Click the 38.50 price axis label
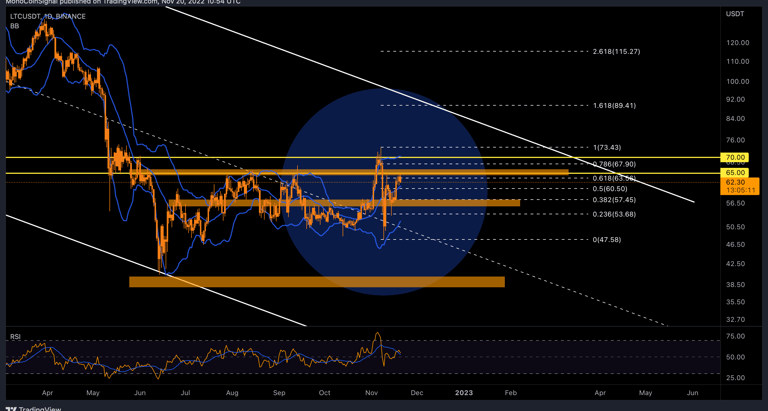 [x=737, y=285]
